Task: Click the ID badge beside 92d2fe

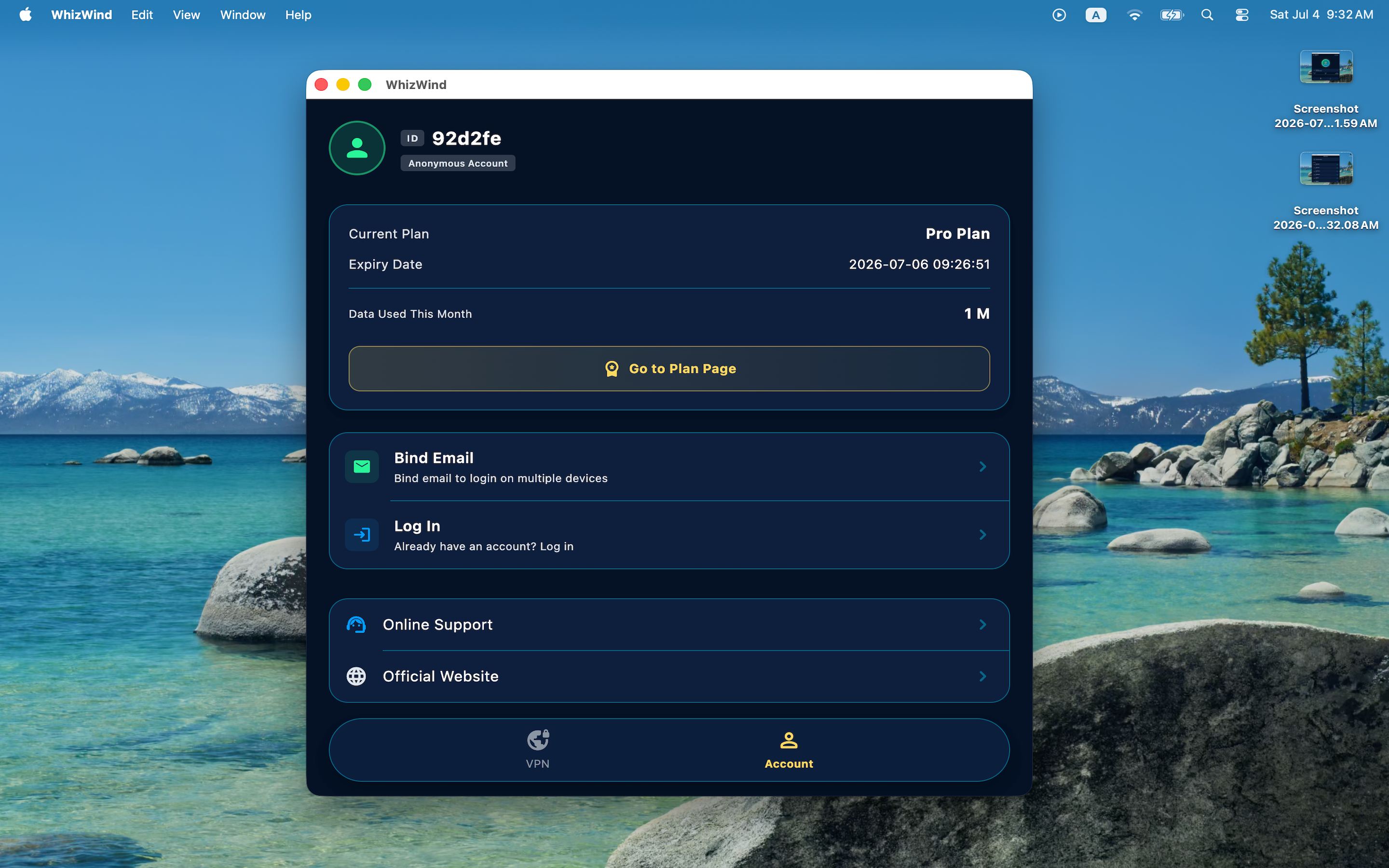Action: 412,138
